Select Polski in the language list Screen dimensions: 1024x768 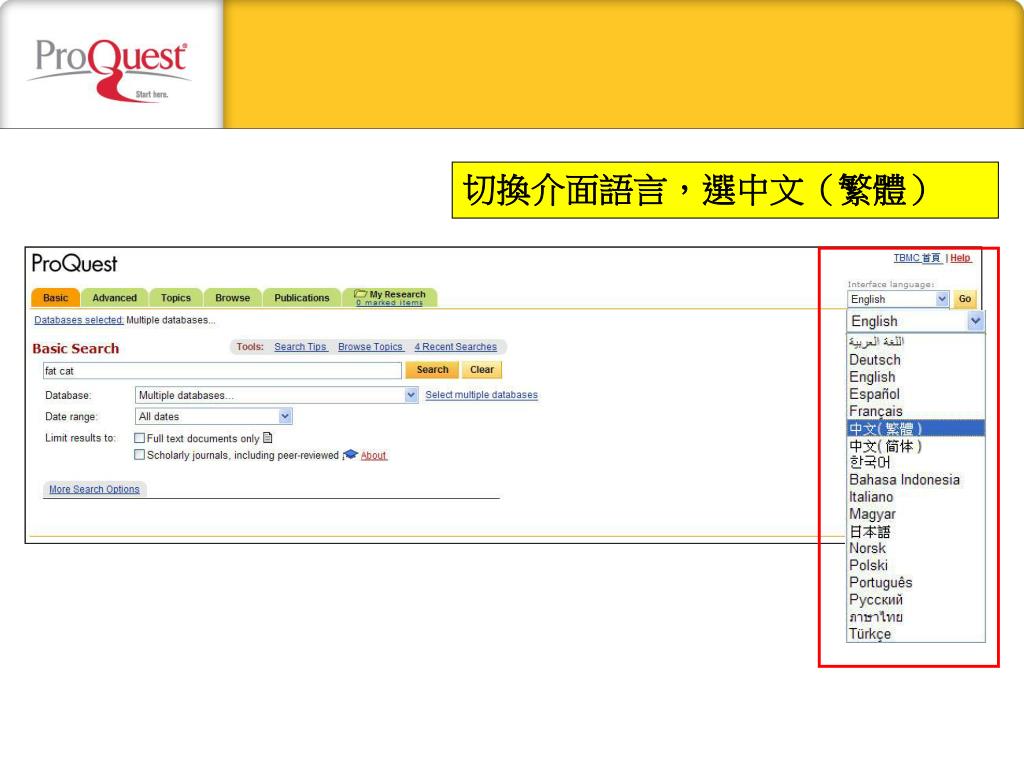(916, 565)
